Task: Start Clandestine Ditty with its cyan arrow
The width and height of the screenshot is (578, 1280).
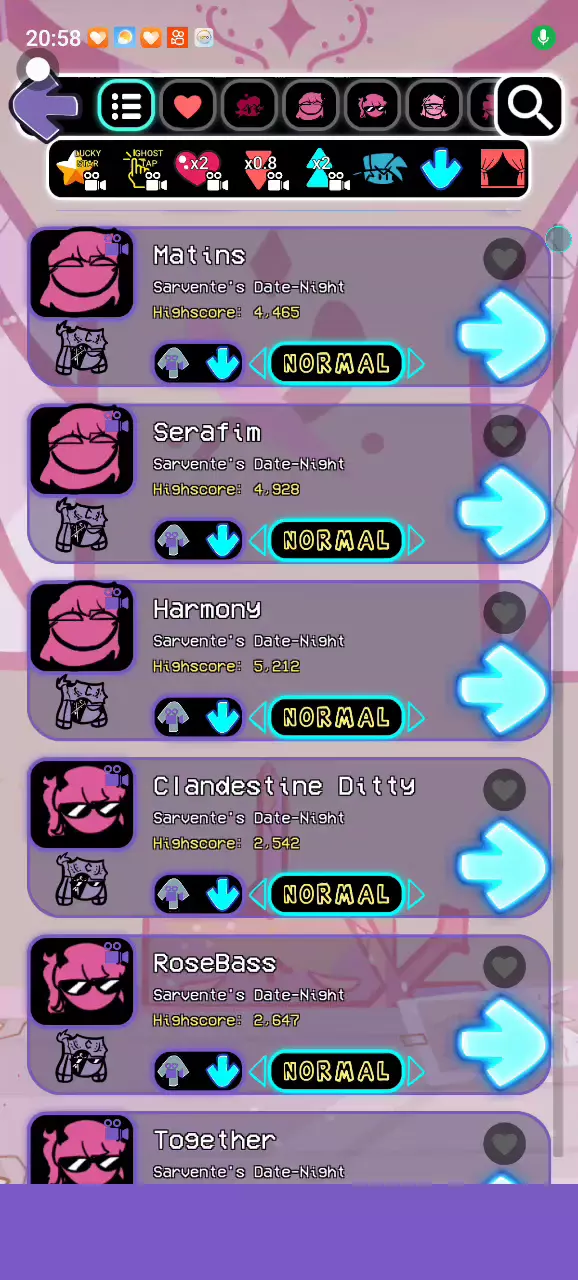Action: [x=503, y=866]
